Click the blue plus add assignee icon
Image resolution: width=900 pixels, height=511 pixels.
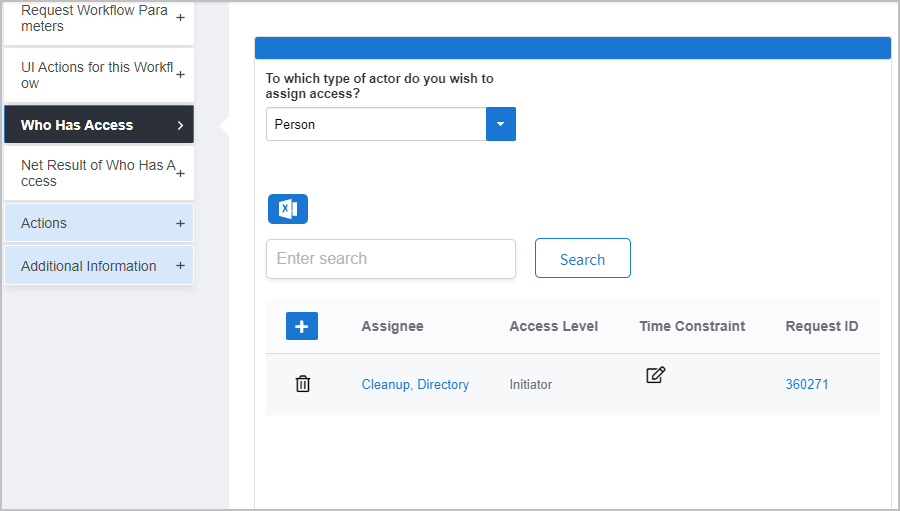tap(302, 326)
